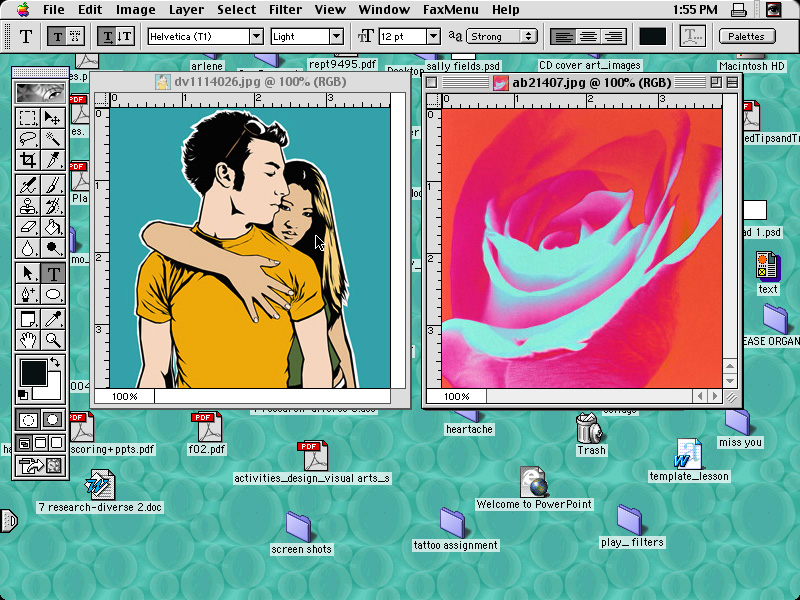Click scroll down arrow in ab21407.jpg window

click(730, 381)
